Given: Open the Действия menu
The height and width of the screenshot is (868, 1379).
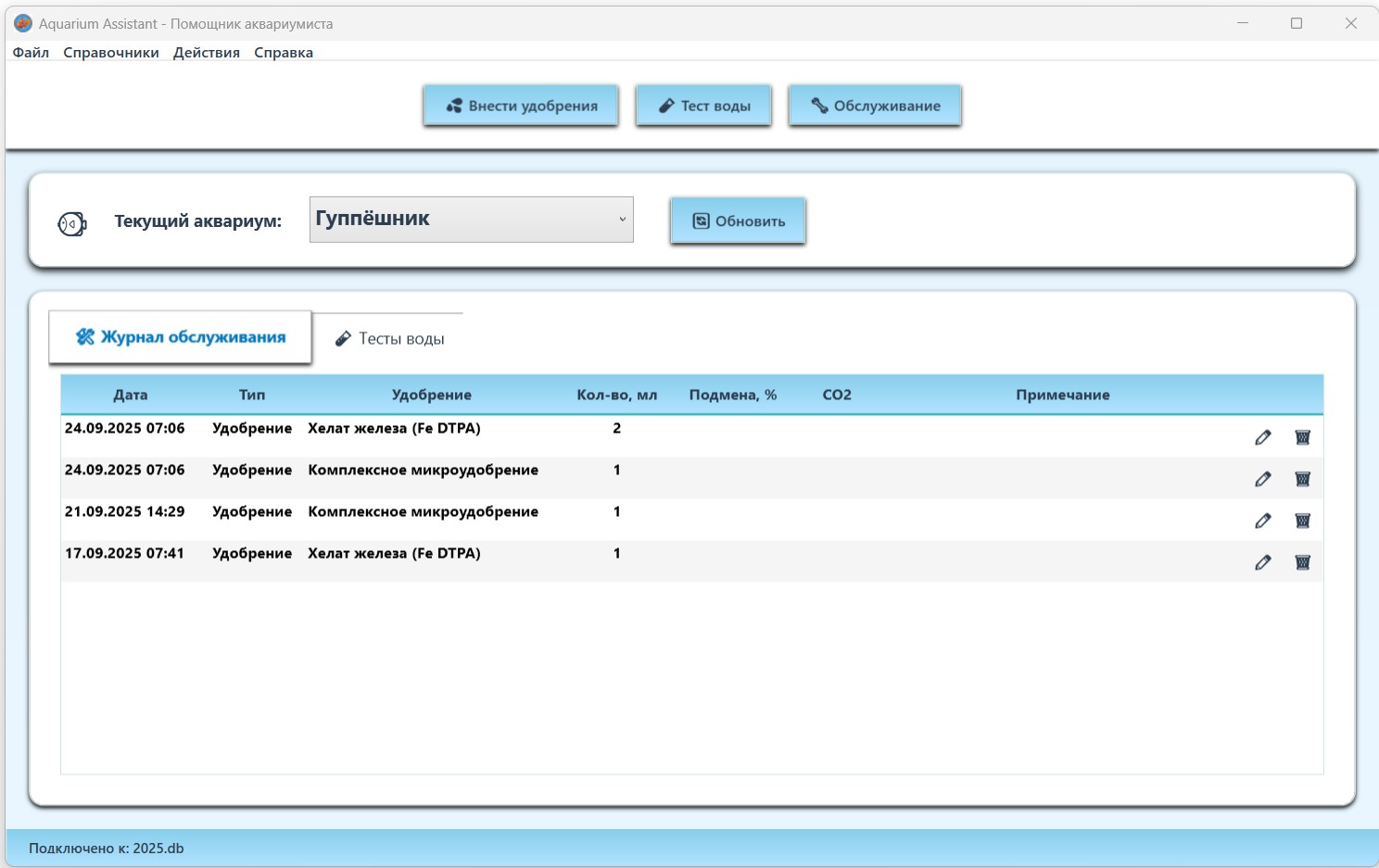Looking at the screenshot, I should pos(207,53).
